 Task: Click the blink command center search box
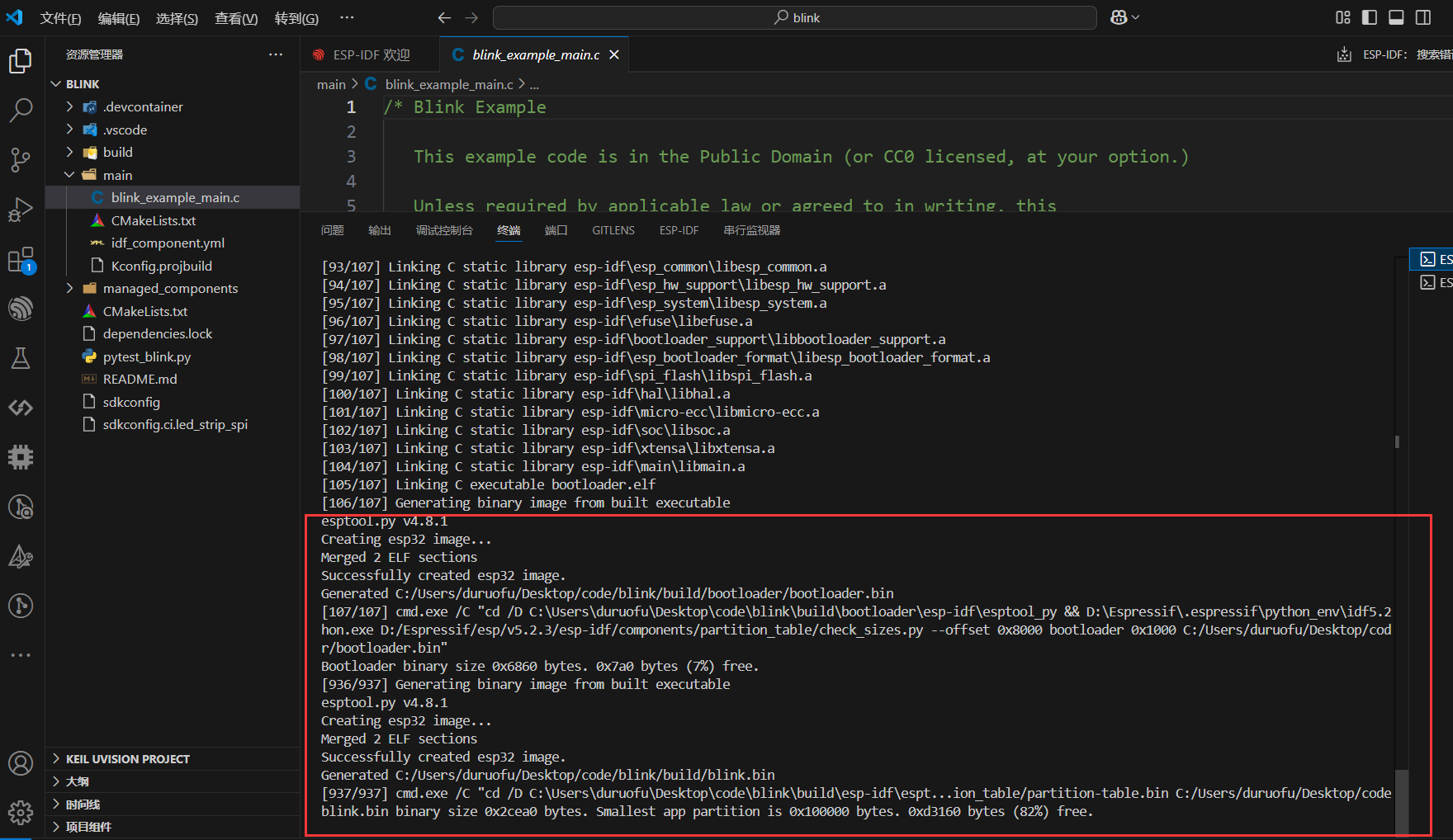[794, 17]
